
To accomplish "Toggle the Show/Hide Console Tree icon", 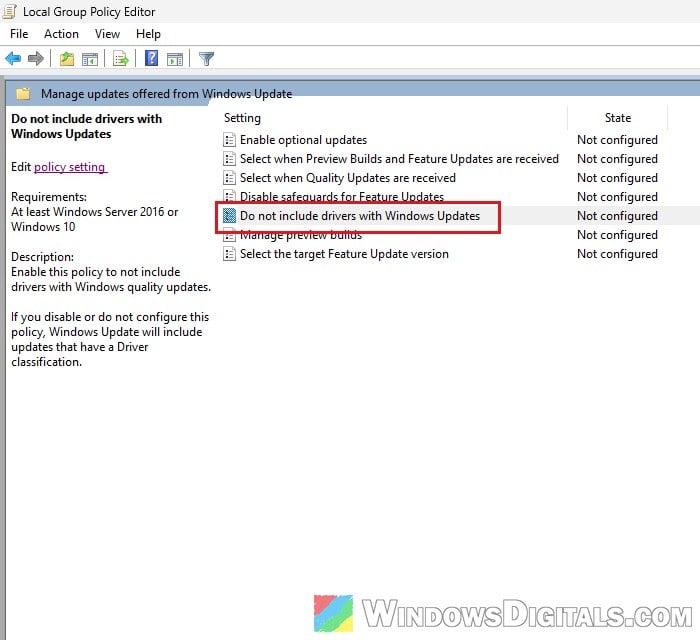I will tap(90, 59).
